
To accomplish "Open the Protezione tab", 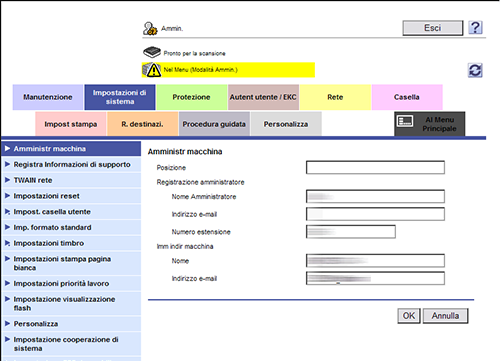I will (192, 97).
